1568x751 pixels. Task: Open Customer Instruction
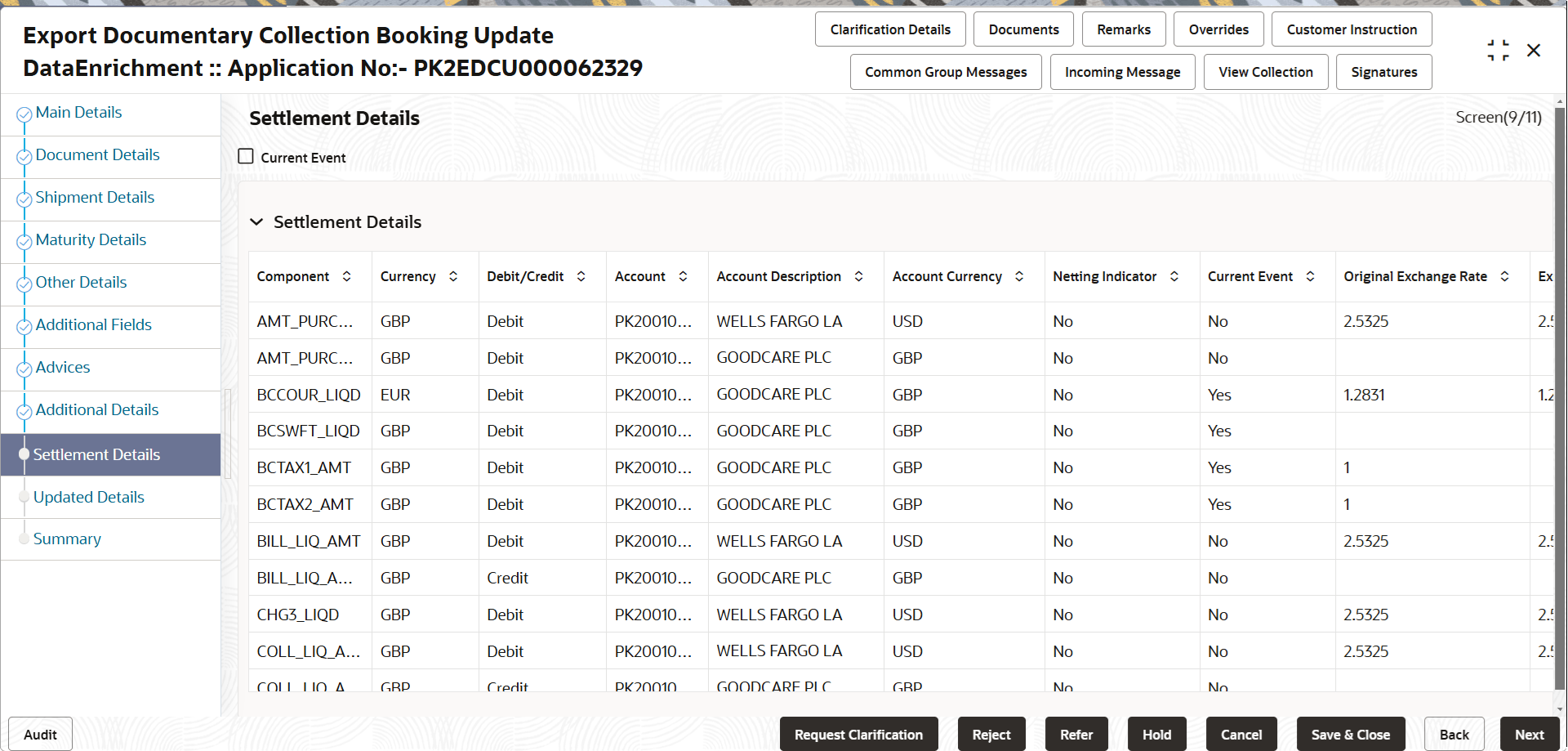[1352, 29]
